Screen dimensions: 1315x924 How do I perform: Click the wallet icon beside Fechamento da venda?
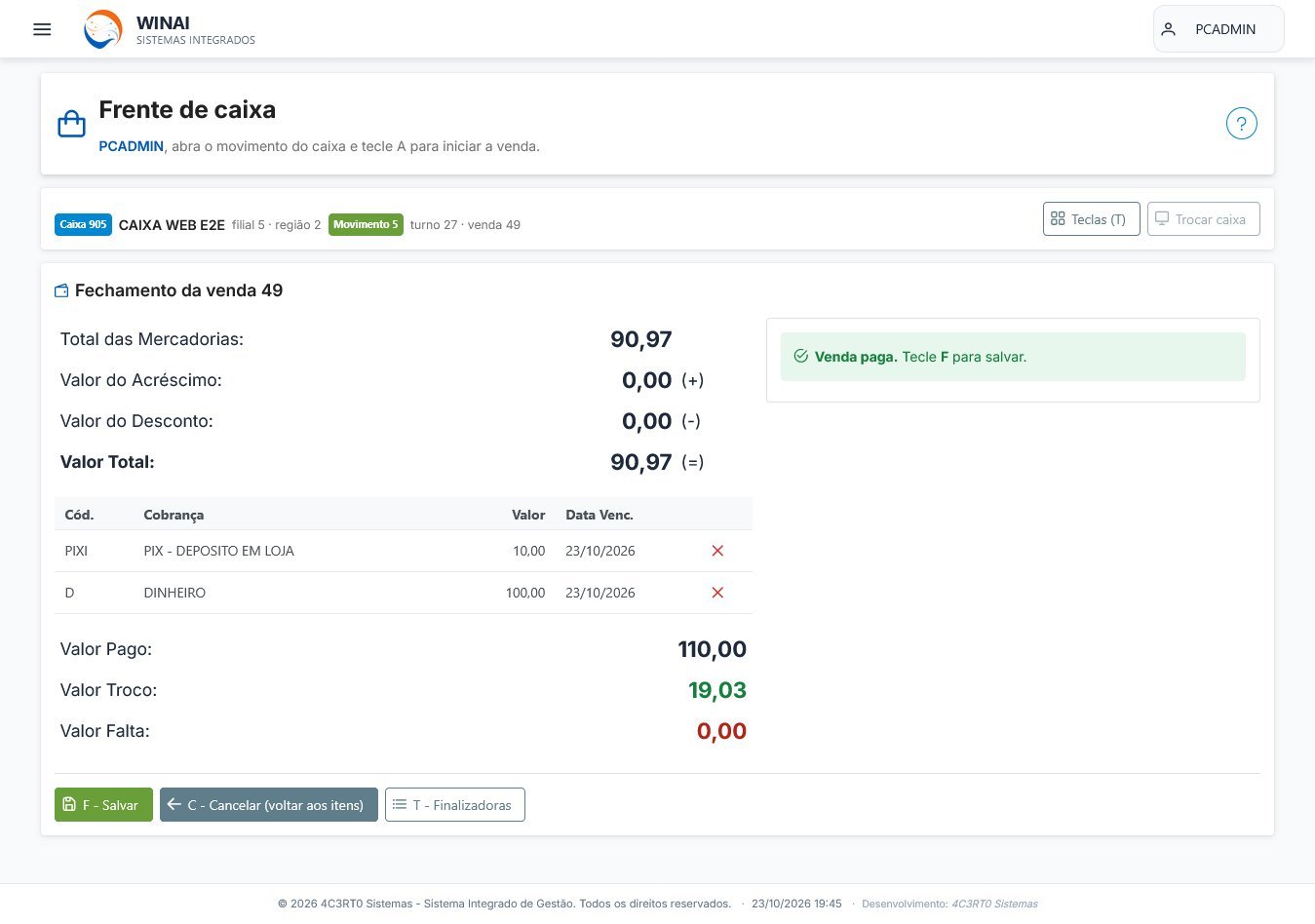click(x=61, y=290)
